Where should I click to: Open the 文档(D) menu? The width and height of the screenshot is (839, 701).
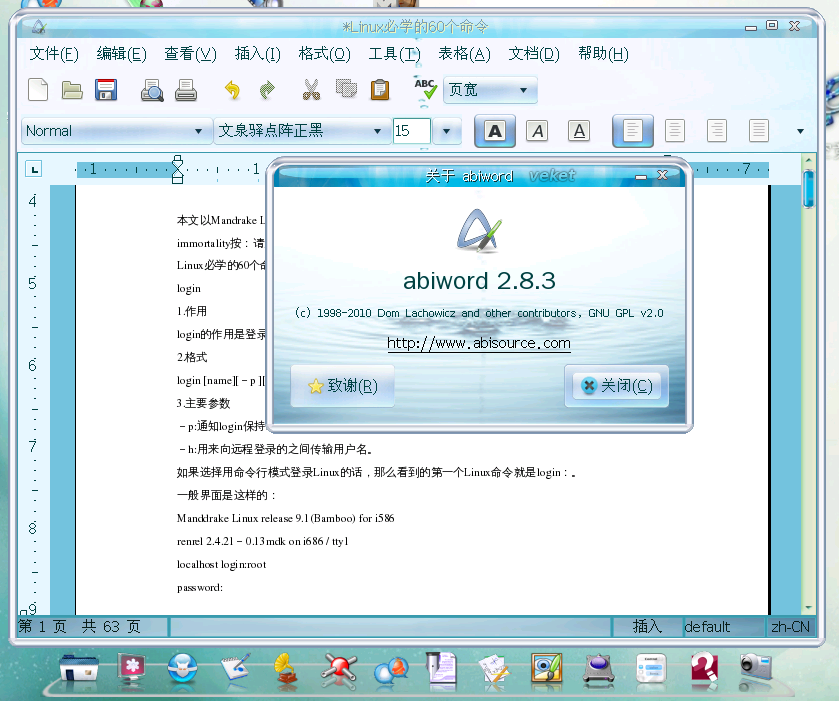pyautogui.click(x=533, y=54)
